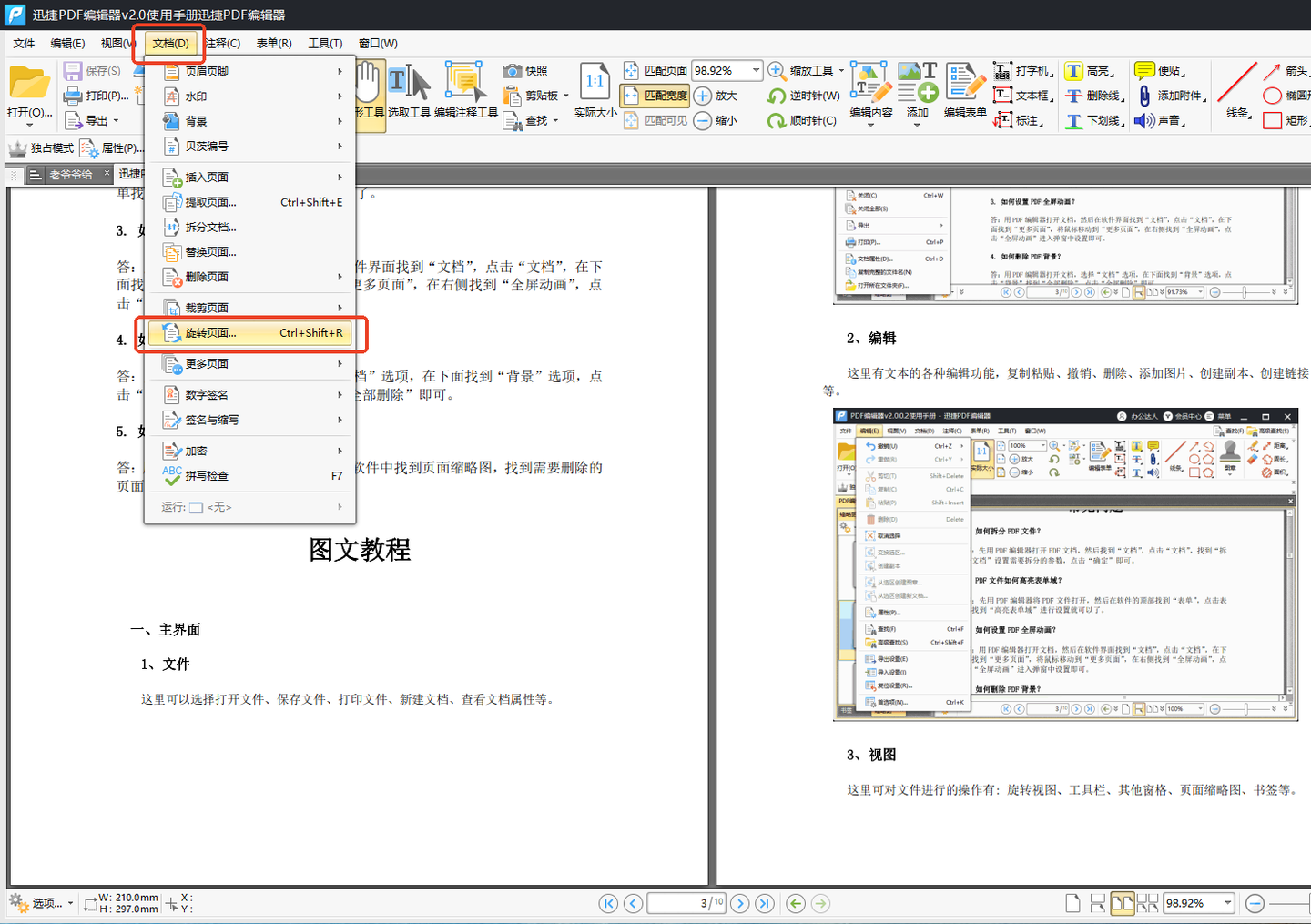Open the 注释(C) Comment menu
1311x924 pixels.
(x=223, y=43)
